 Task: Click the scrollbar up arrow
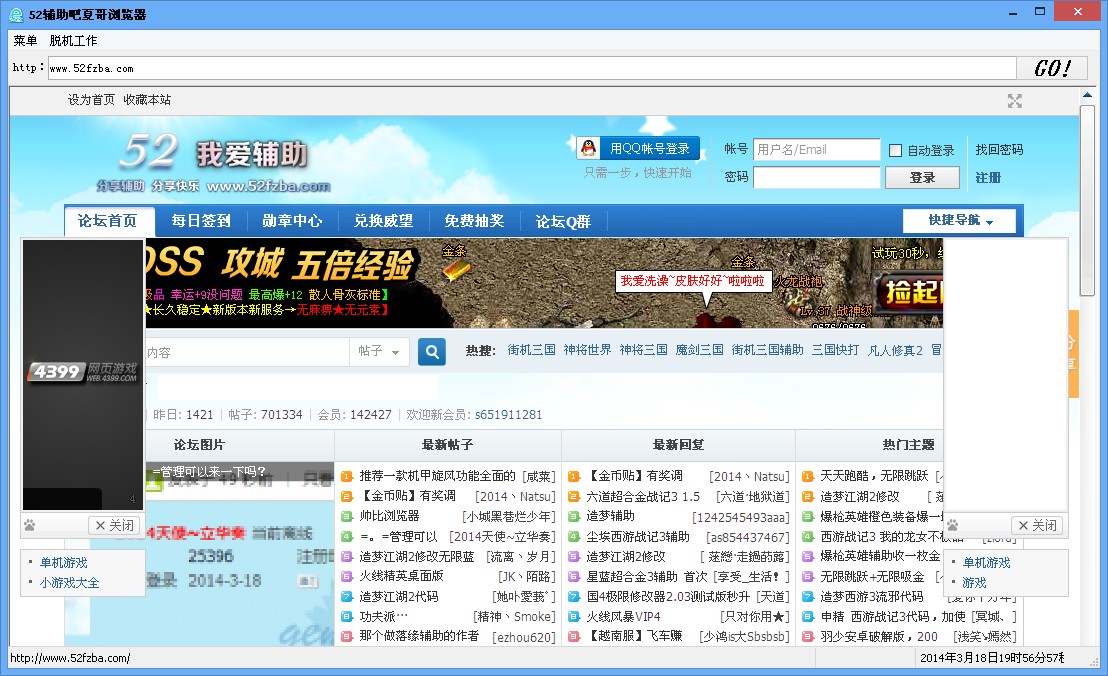(x=1087, y=95)
